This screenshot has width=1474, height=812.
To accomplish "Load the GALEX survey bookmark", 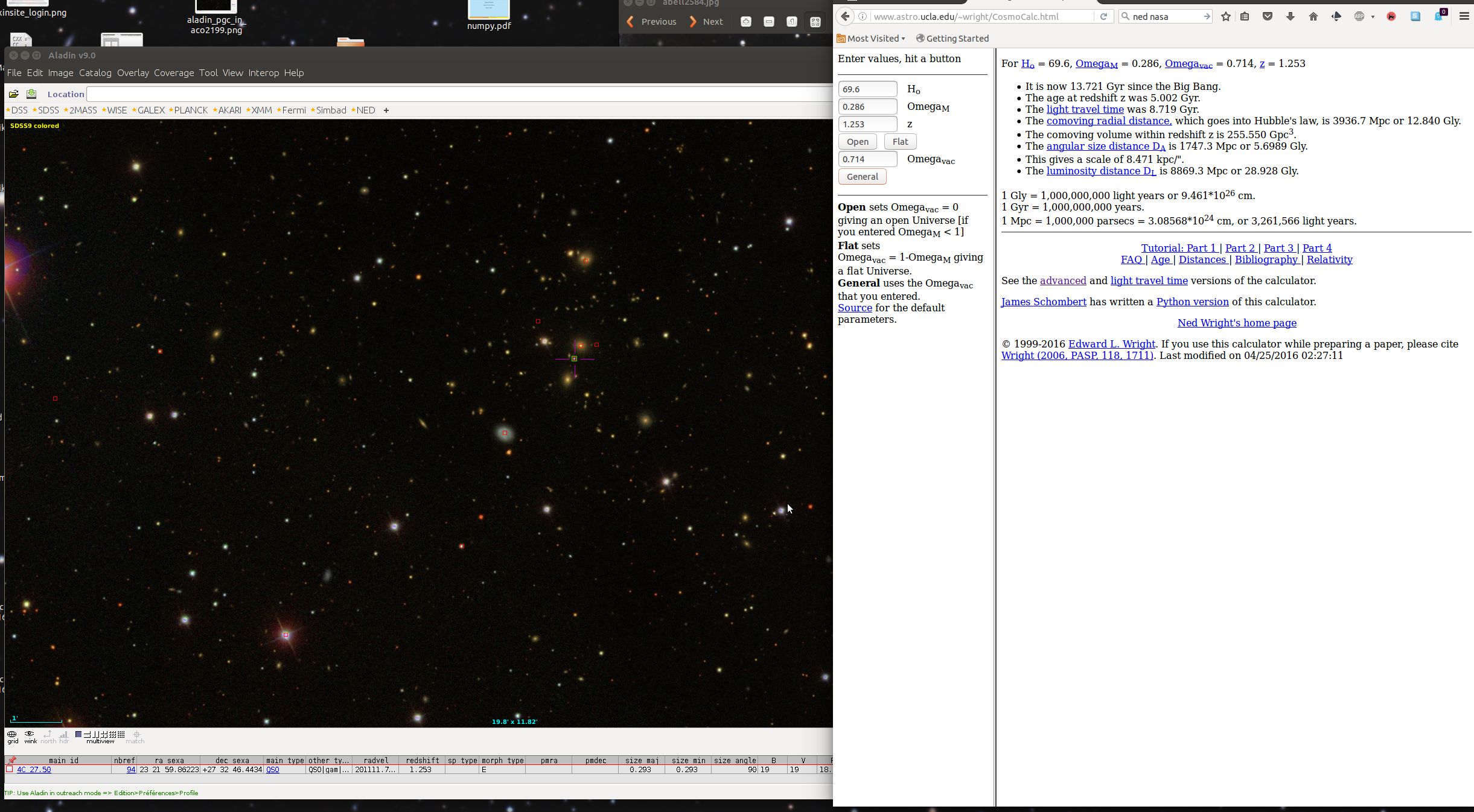I will (x=148, y=110).
